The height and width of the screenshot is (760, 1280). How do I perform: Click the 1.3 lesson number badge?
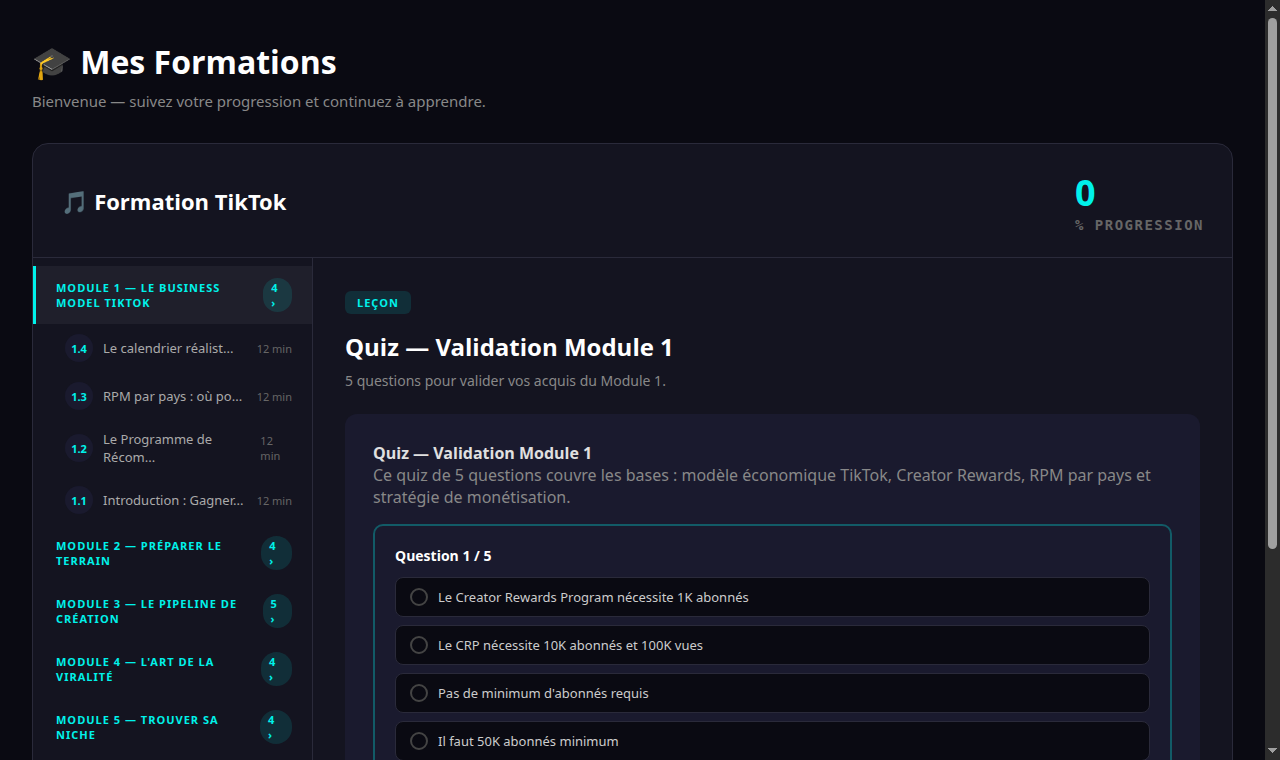click(79, 396)
